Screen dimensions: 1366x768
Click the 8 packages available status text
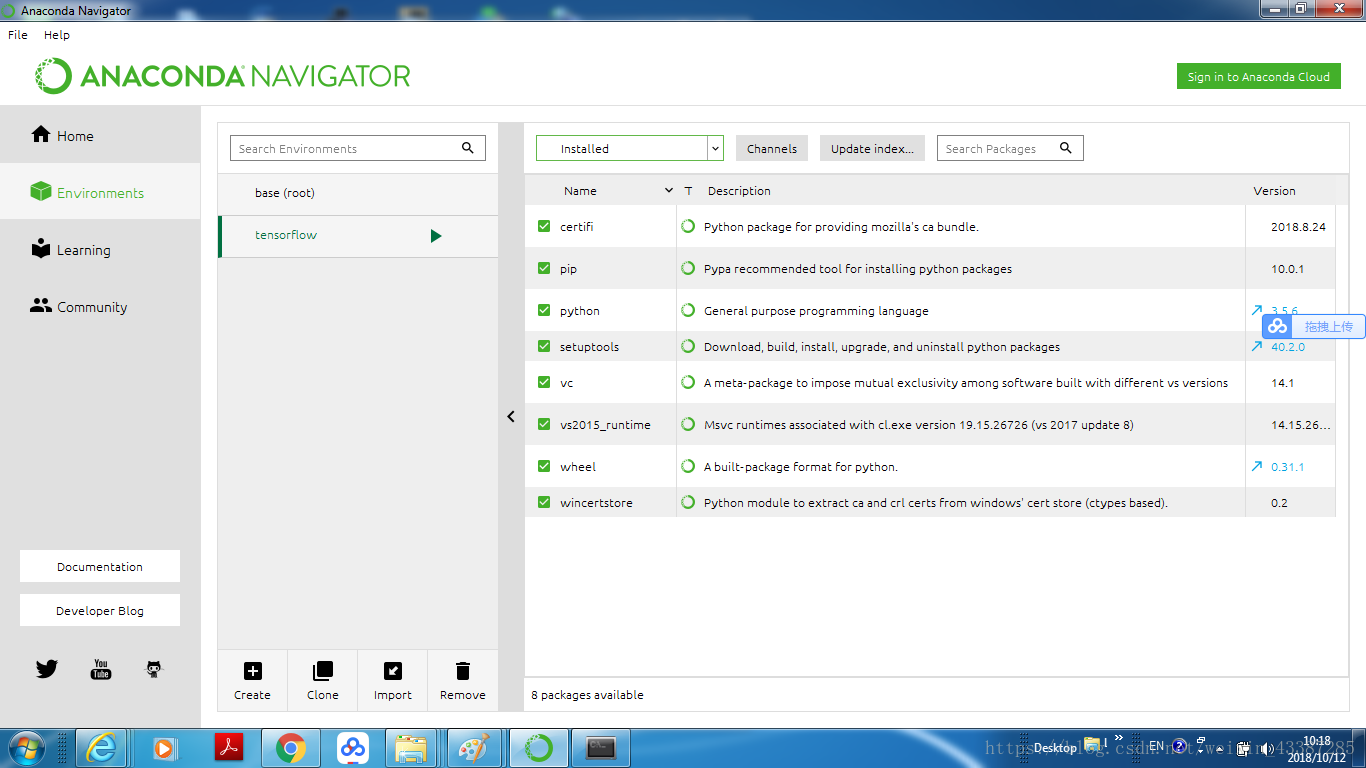pyautogui.click(x=587, y=694)
